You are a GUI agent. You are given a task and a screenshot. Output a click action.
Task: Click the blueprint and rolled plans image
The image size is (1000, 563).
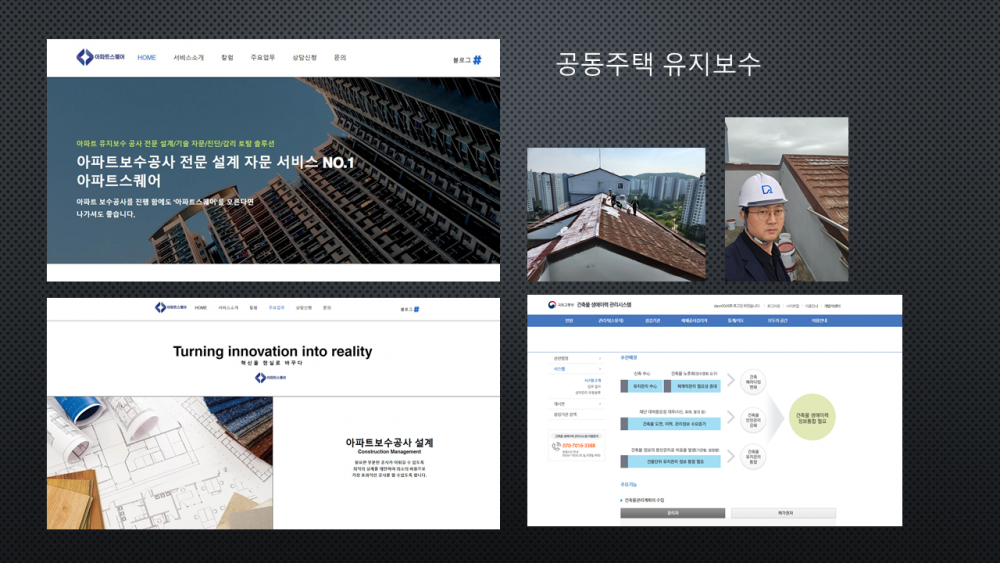[159, 463]
